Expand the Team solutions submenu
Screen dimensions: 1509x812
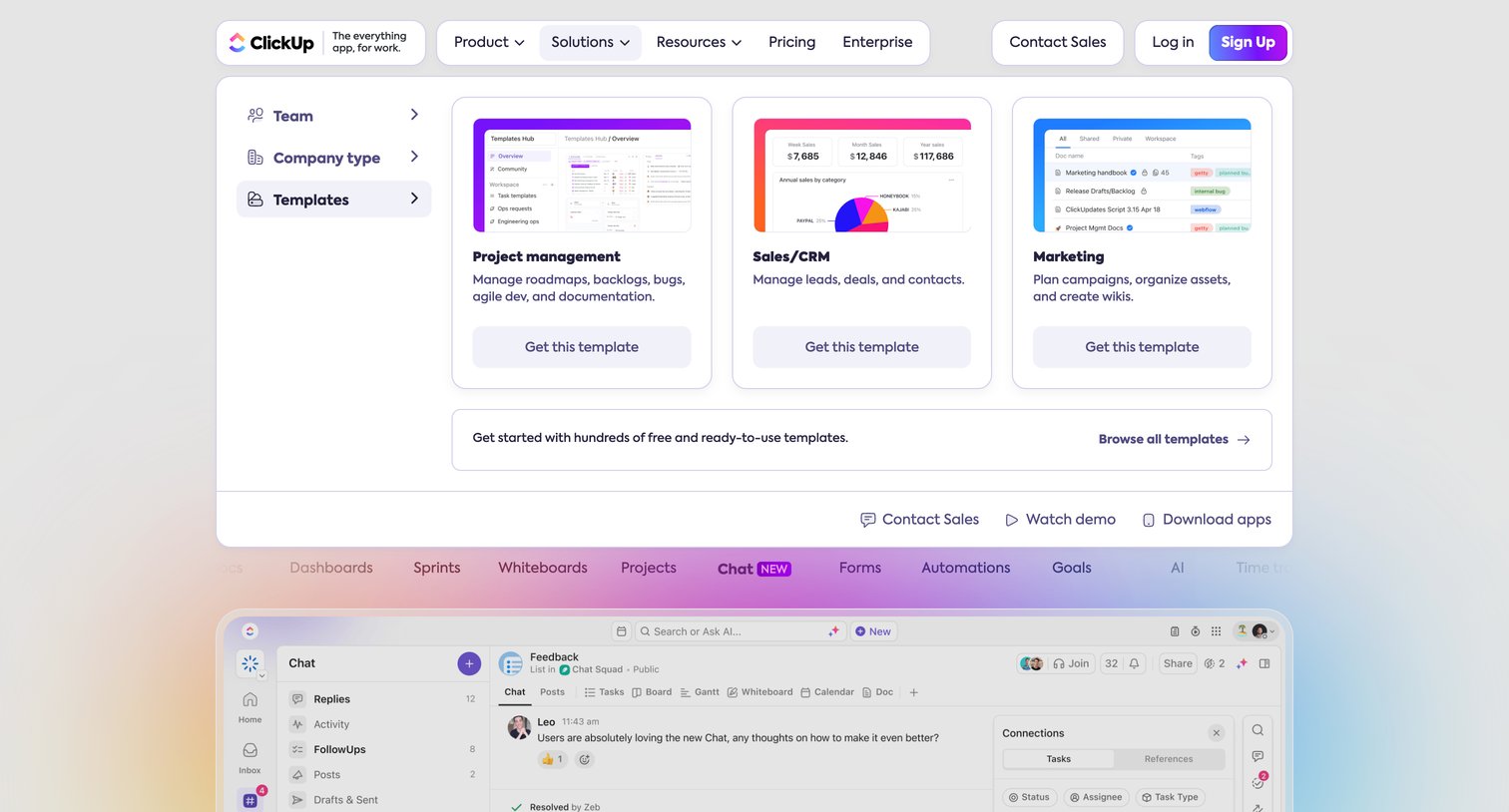tap(333, 116)
